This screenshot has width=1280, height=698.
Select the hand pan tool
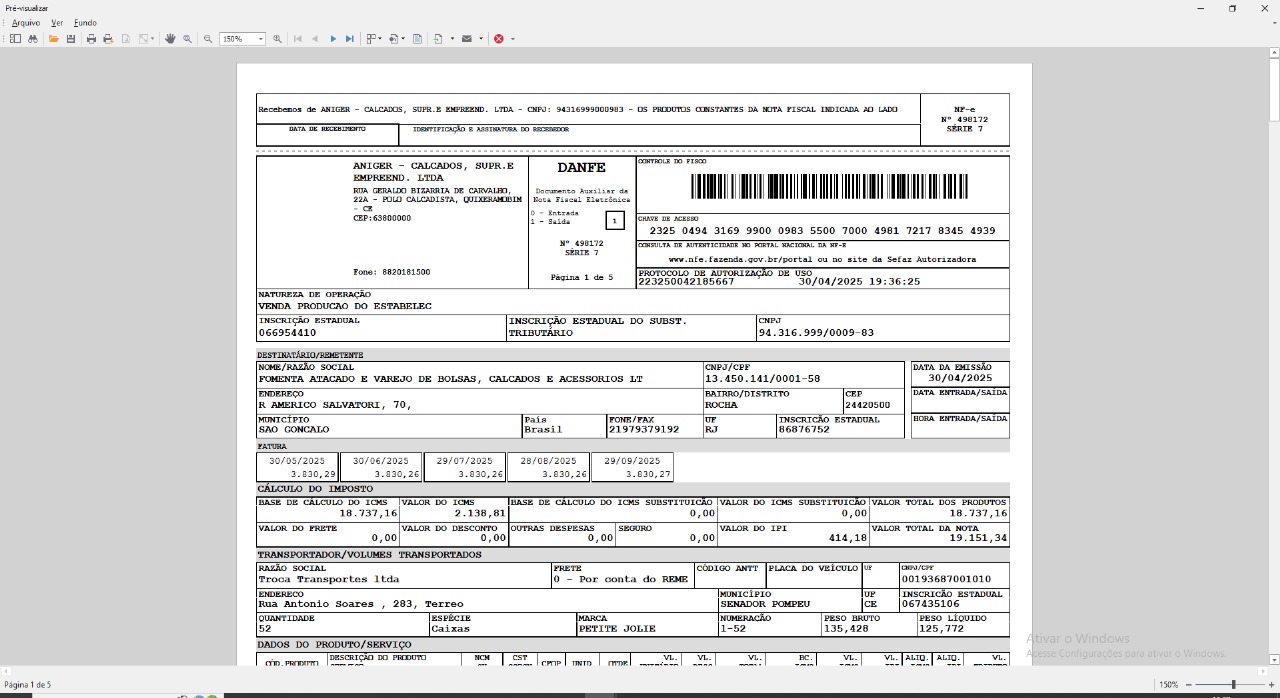(x=170, y=39)
